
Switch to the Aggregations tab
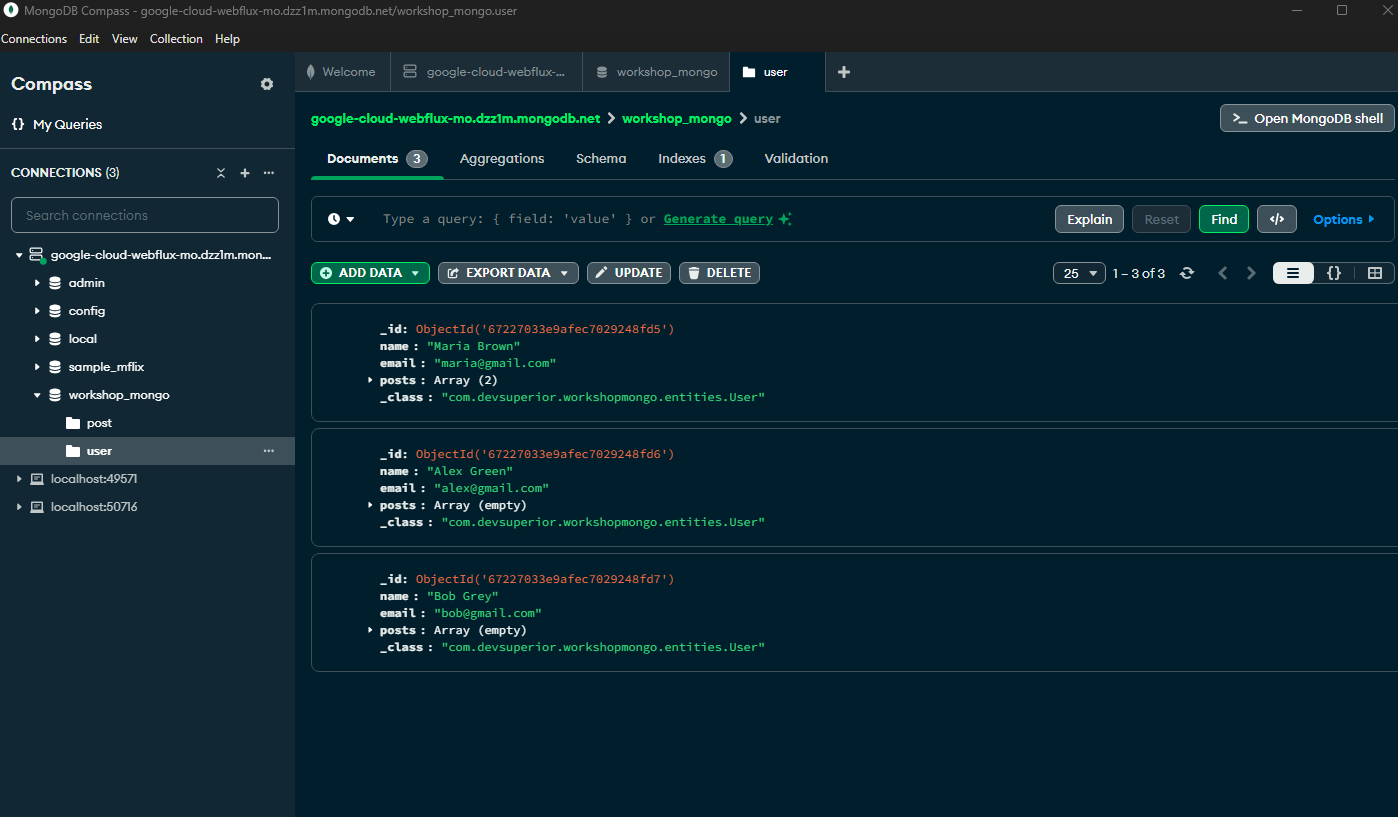tap(502, 158)
